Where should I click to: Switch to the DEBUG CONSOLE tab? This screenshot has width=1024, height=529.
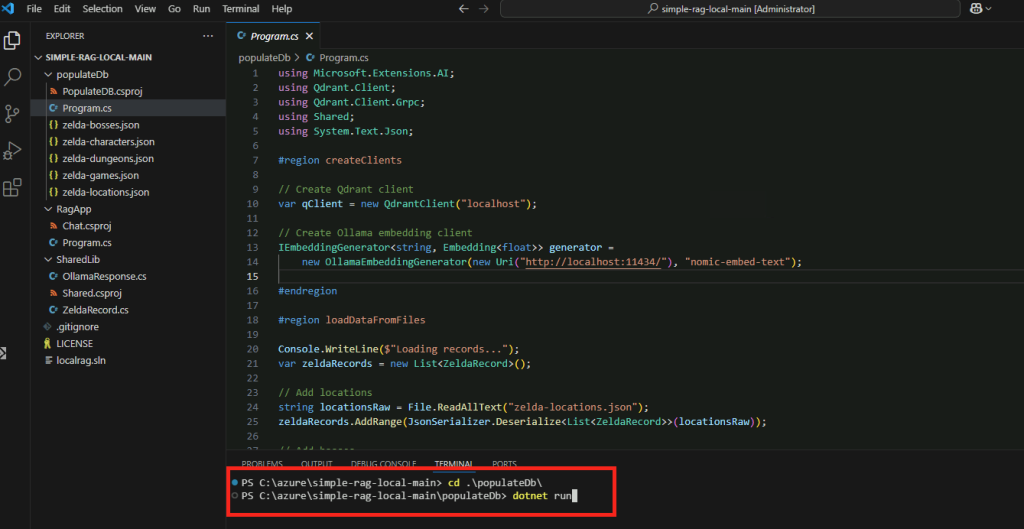point(383,464)
